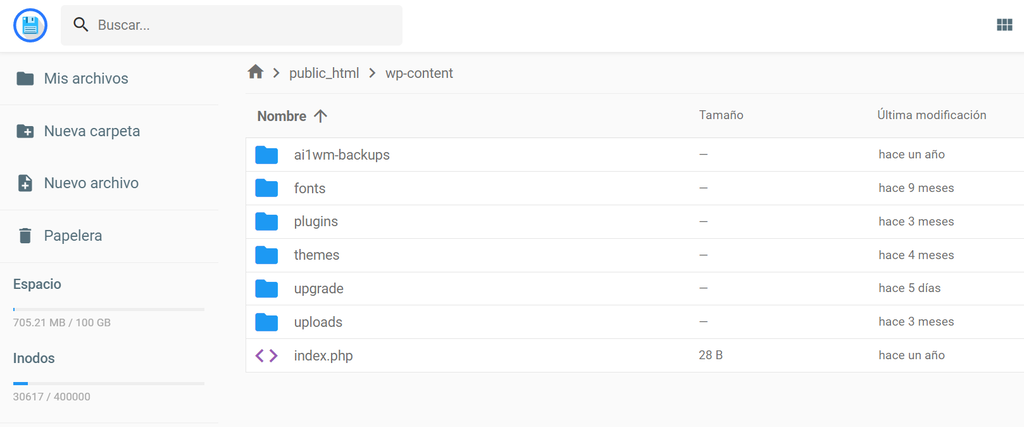The width and height of the screenshot is (1024, 427).
Task: Create a Nuevo archivo
Action: coord(91,183)
